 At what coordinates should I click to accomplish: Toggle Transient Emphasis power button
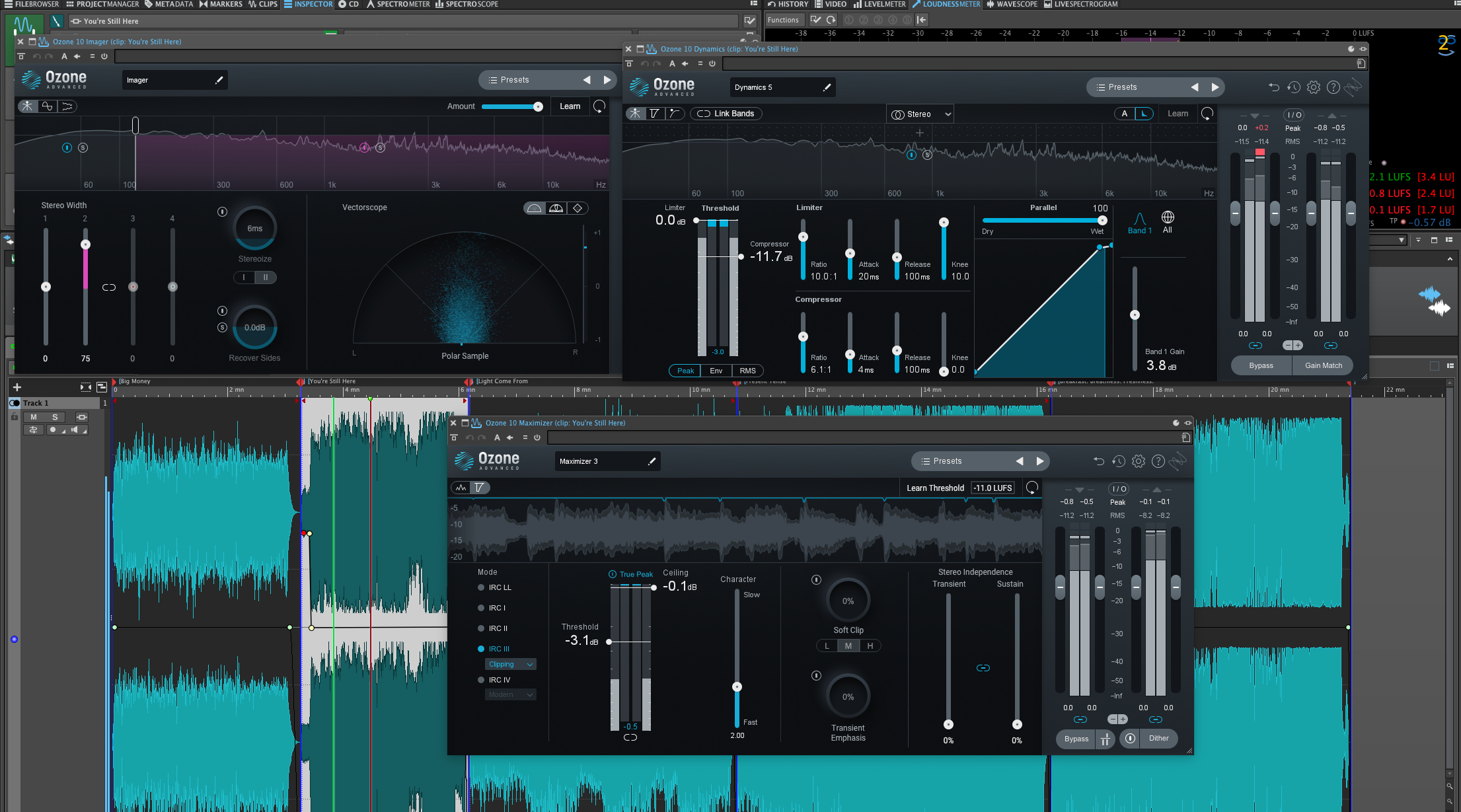click(817, 676)
